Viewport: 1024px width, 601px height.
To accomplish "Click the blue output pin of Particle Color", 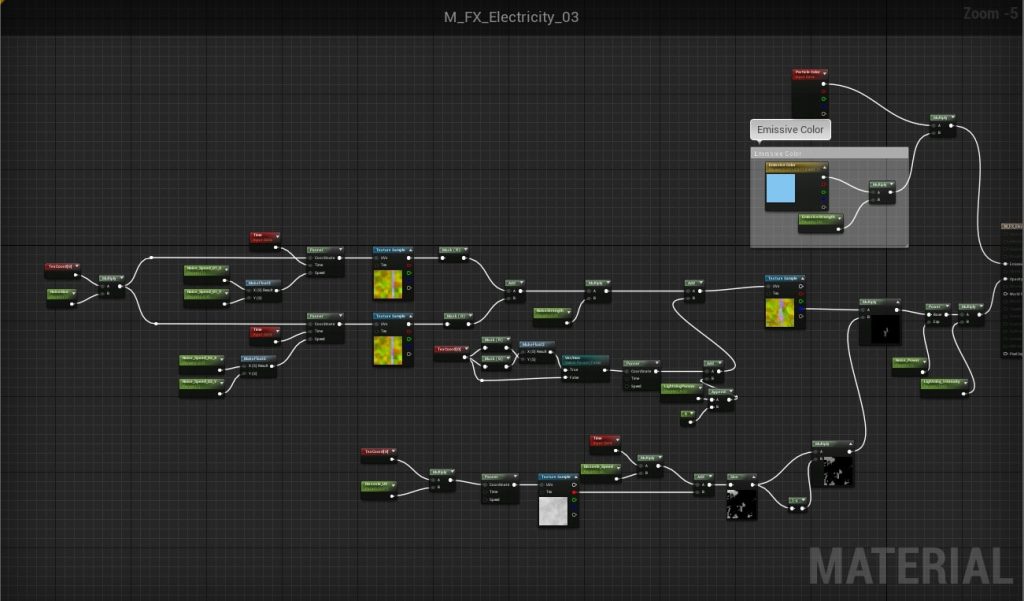I will (x=824, y=106).
